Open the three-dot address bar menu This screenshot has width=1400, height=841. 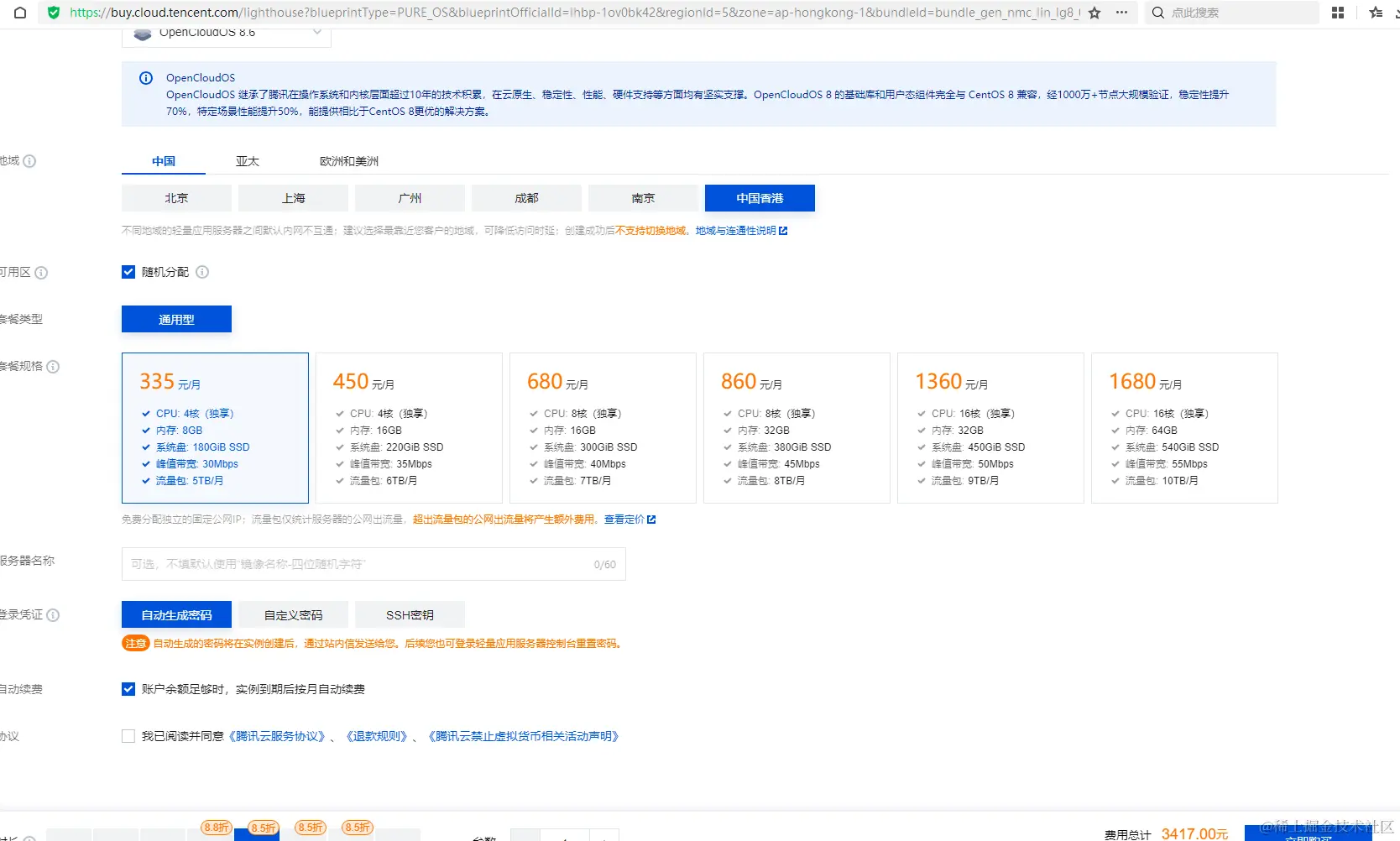pyautogui.click(x=1121, y=13)
